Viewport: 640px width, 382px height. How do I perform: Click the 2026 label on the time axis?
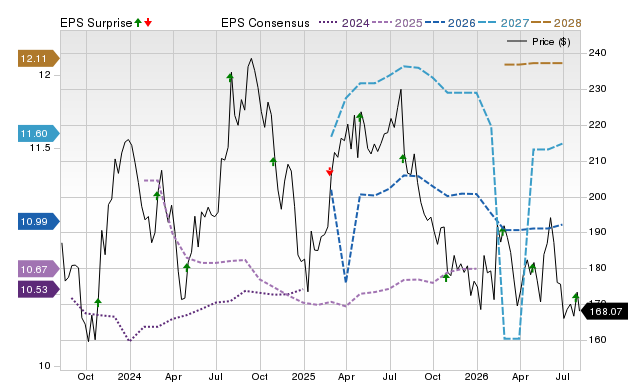pyautogui.click(x=477, y=376)
